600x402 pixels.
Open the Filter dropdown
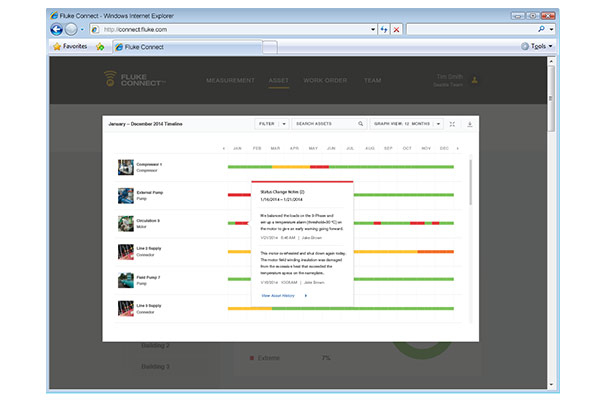click(x=271, y=124)
